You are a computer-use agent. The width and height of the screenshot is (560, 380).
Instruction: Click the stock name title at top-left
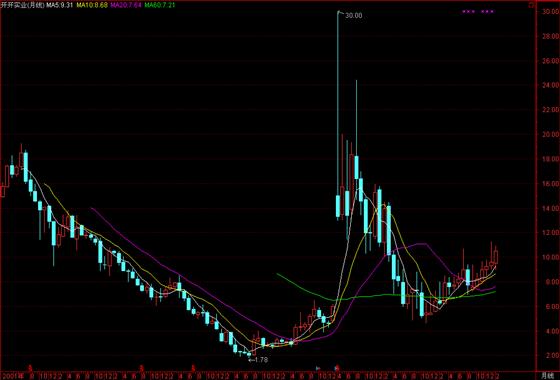pos(22,5)
